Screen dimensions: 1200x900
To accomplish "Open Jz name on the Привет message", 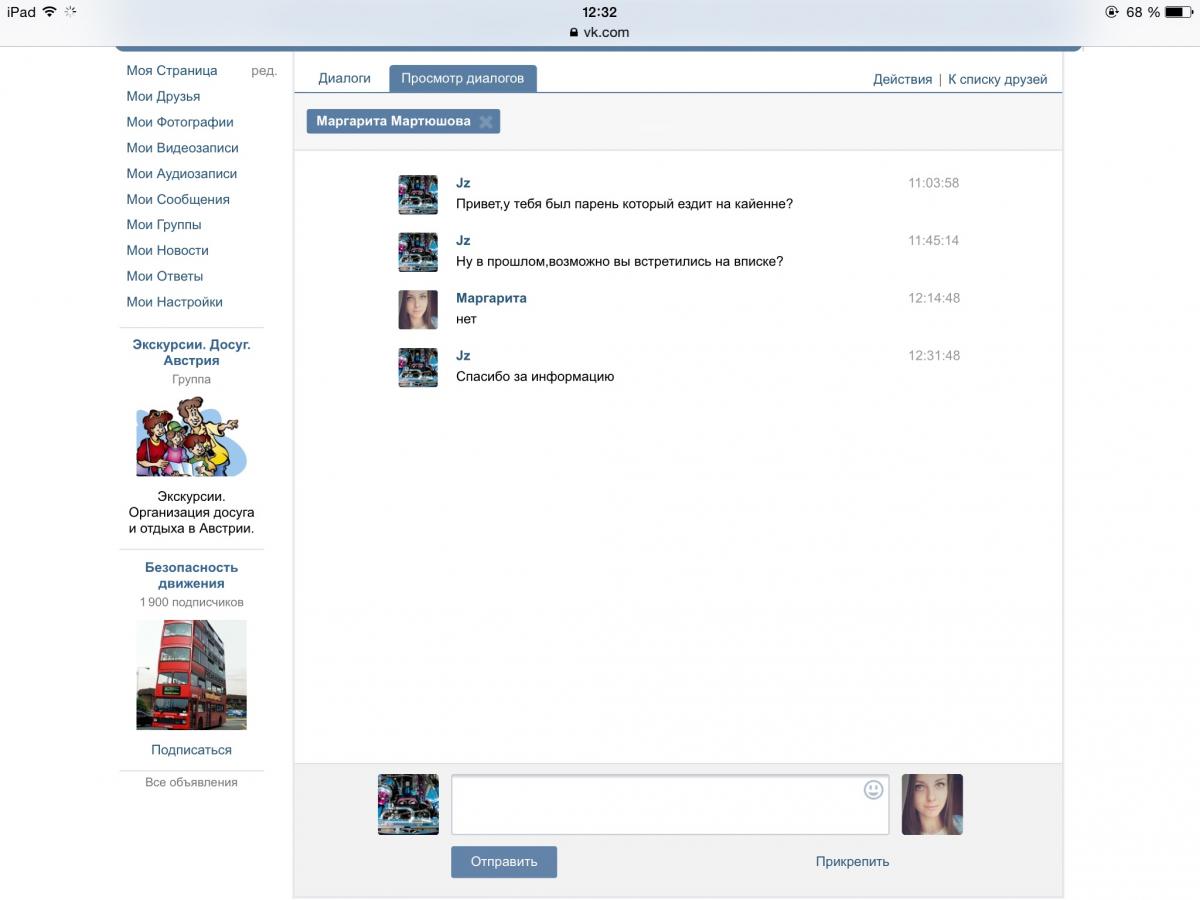I will click(463, 183).
